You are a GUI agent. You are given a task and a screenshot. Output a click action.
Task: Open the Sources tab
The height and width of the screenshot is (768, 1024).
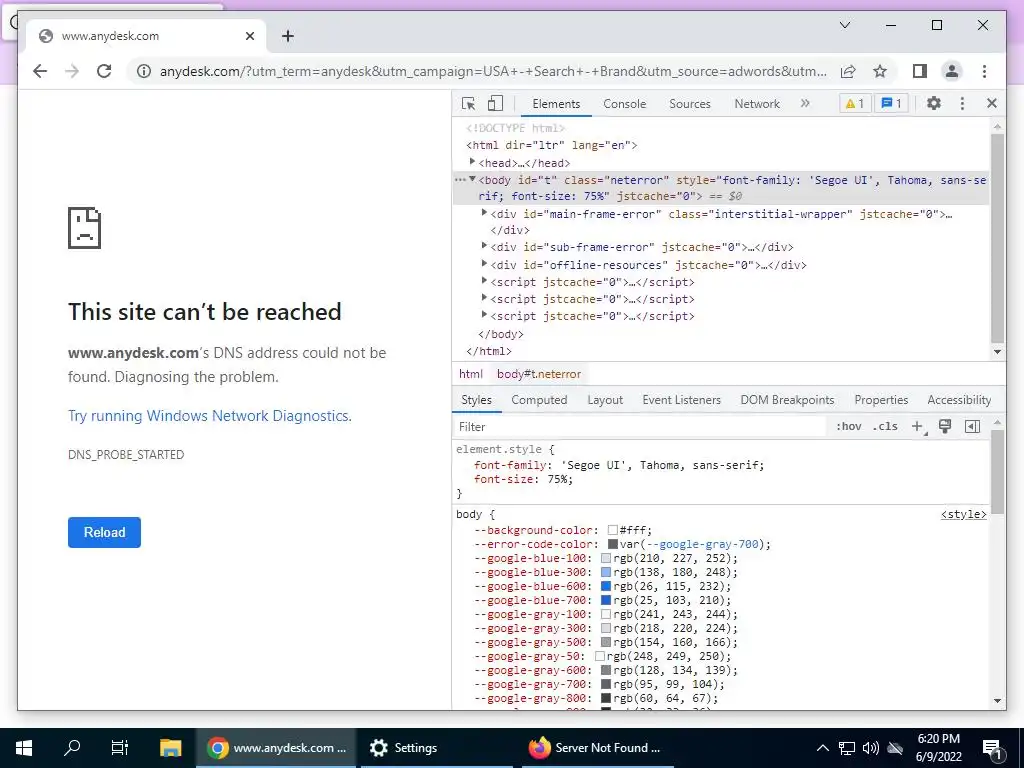[x=690, y=104]
